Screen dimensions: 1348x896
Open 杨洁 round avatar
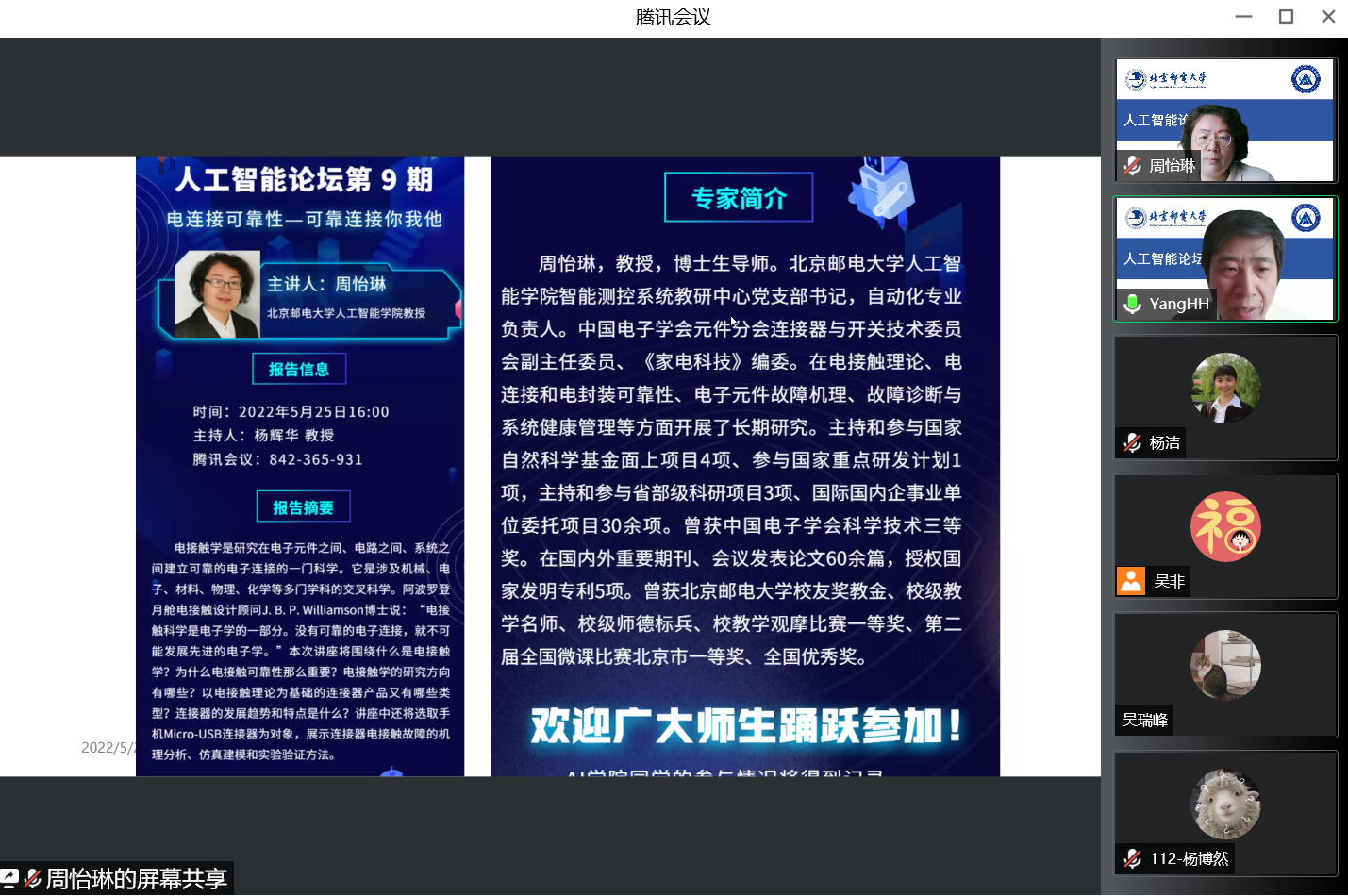(1225, 388)
